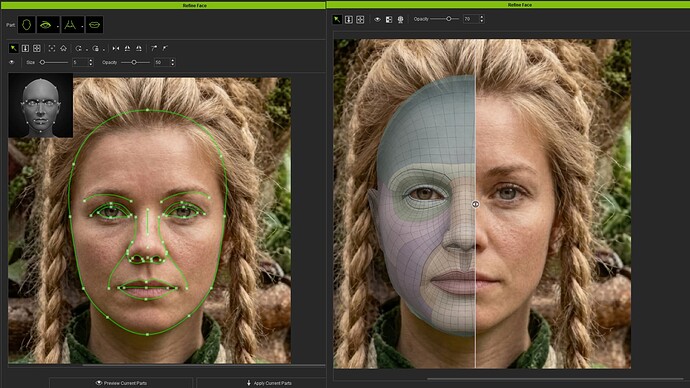Open the nose part dropdown arrow

(x=82, y=26)
